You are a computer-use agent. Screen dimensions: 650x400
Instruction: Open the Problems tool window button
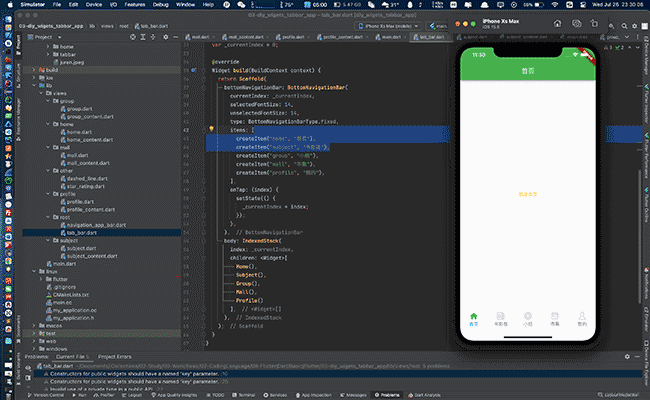(x=387, y=395)
